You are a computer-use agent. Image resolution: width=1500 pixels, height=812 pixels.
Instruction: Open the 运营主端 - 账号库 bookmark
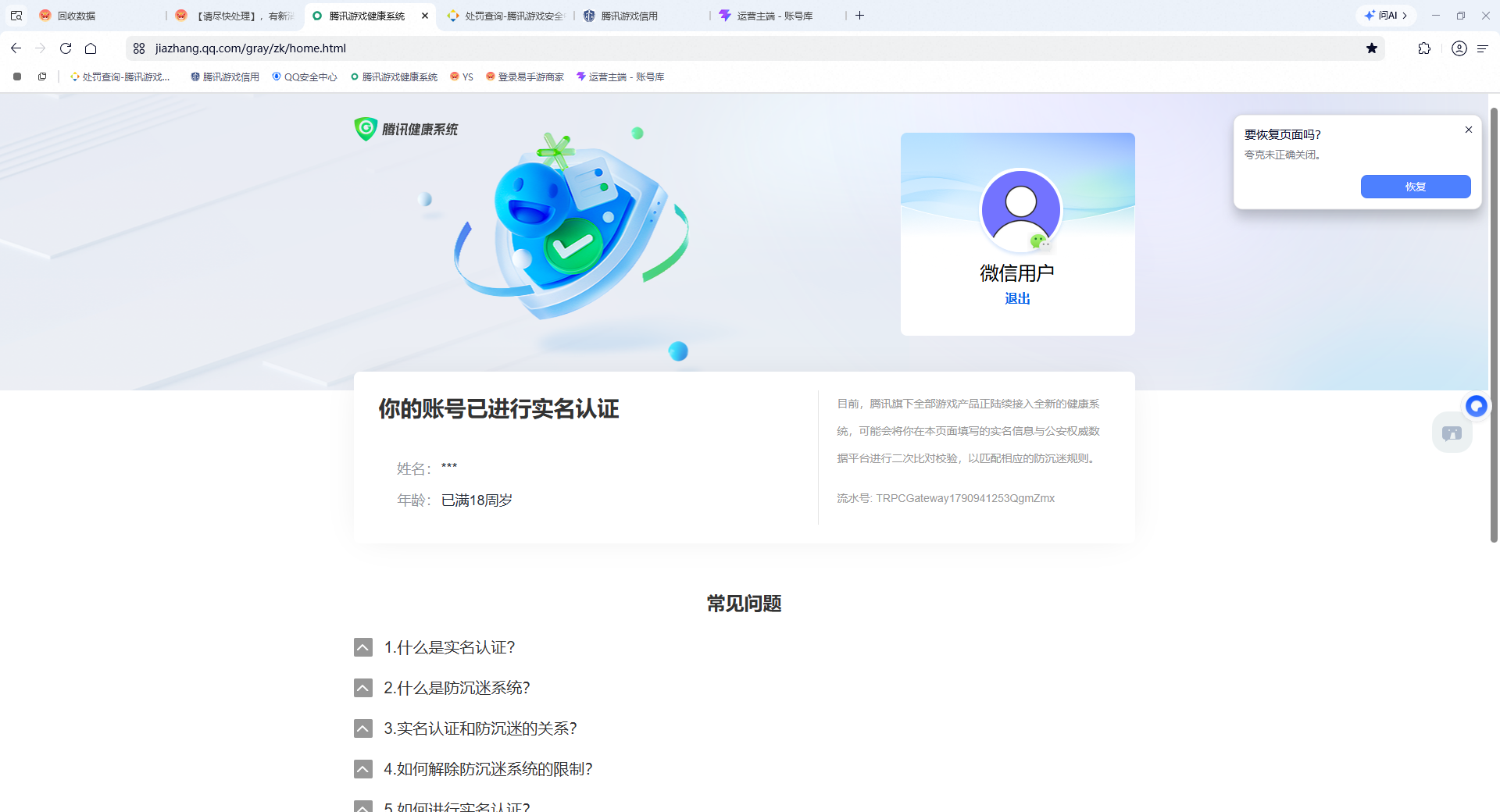(x=620, y=77)
